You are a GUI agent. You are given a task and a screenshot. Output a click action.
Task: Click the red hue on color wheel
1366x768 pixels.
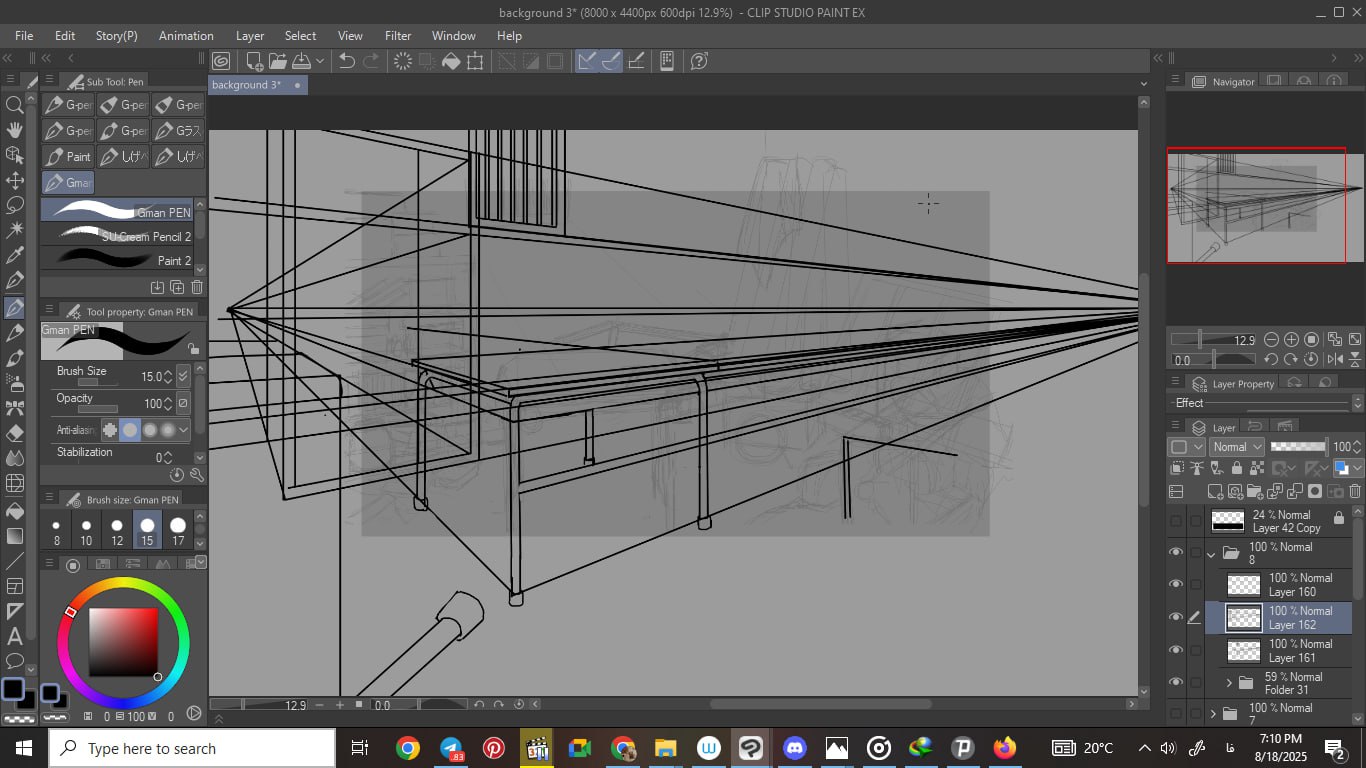coord(71,611)
